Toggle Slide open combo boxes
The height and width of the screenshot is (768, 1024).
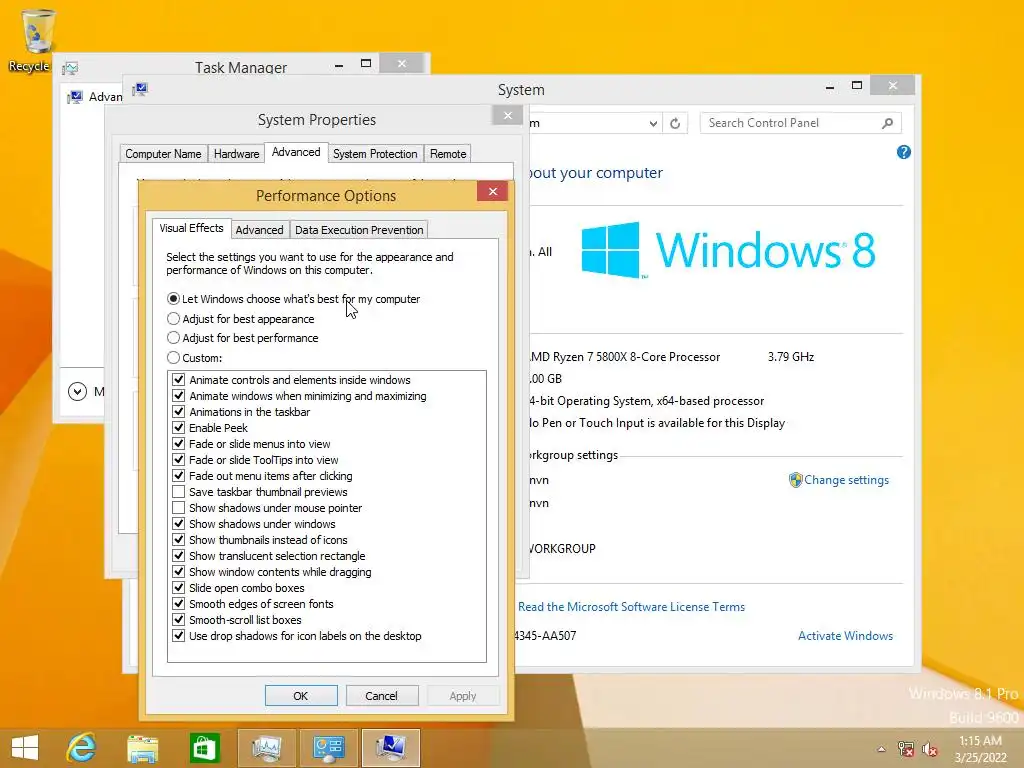[178, 588]
